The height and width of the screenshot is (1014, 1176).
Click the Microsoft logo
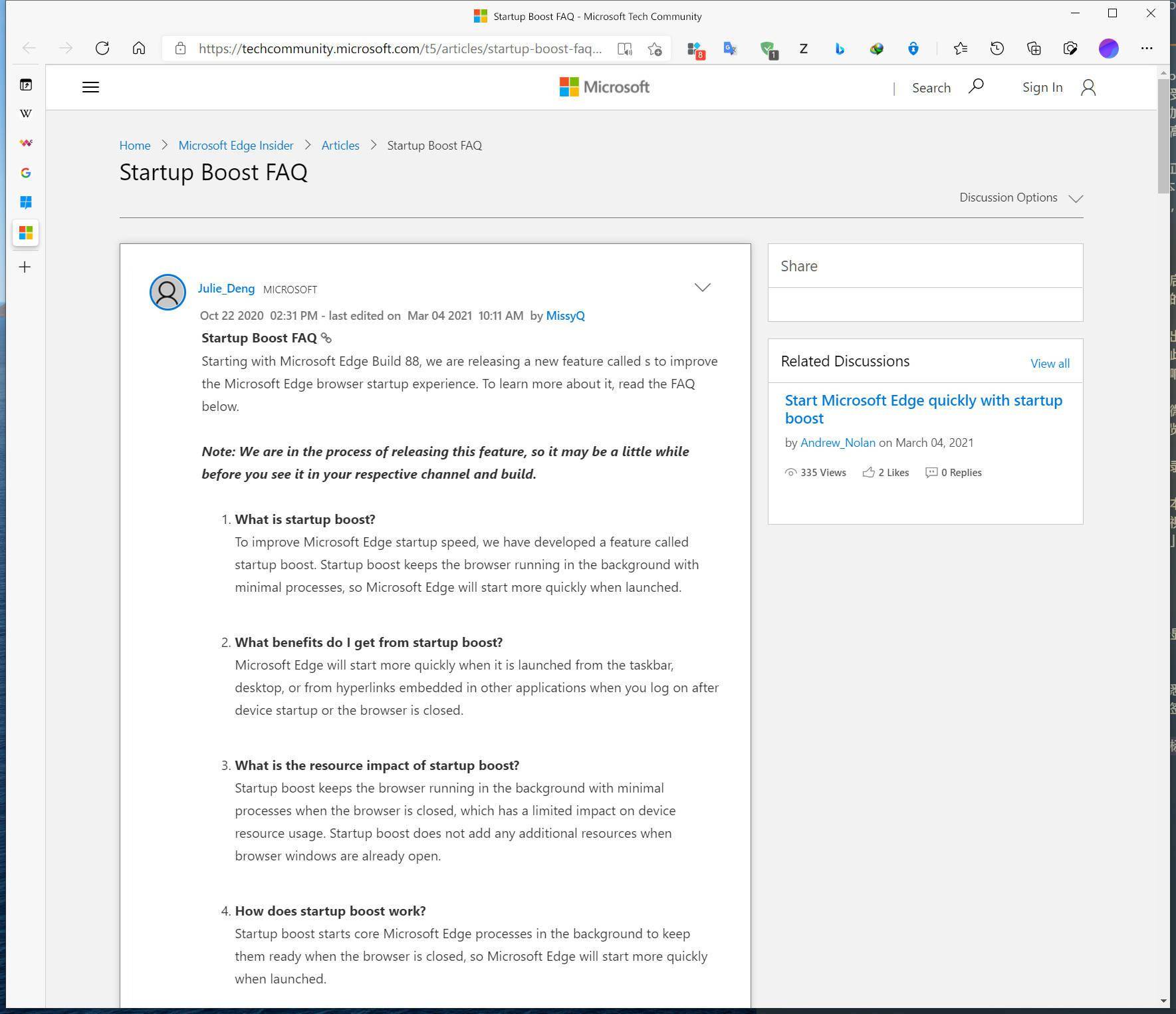pyautogui.click(x=604, y=87)
